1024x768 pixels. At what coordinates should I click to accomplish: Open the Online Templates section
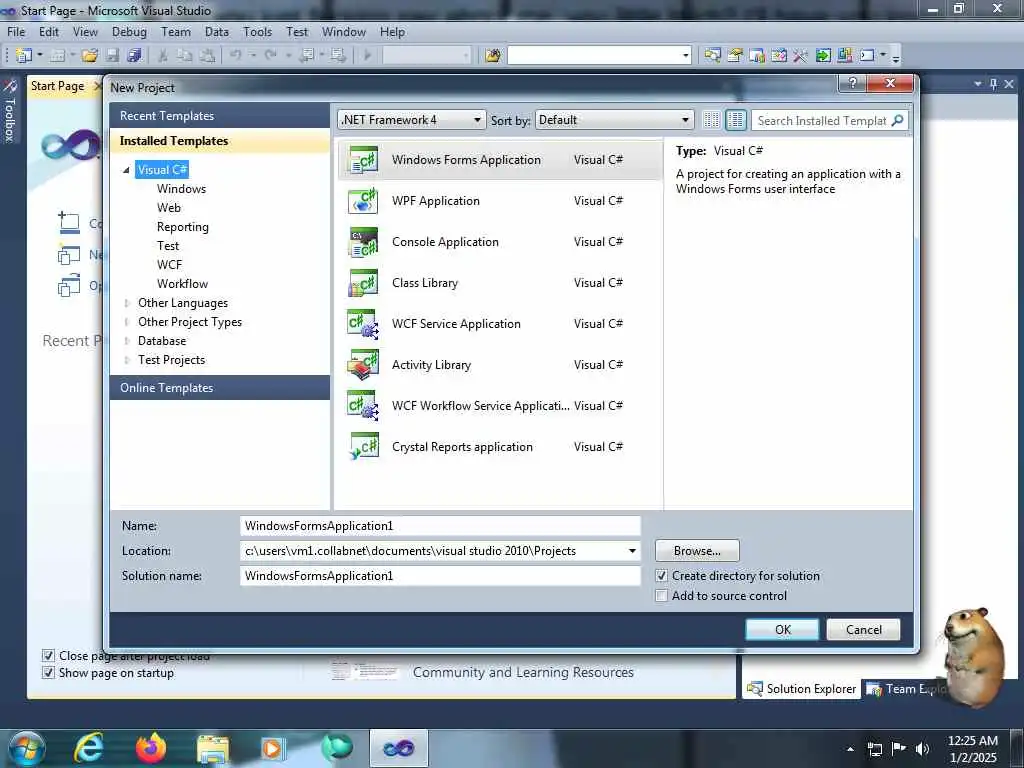220,388
